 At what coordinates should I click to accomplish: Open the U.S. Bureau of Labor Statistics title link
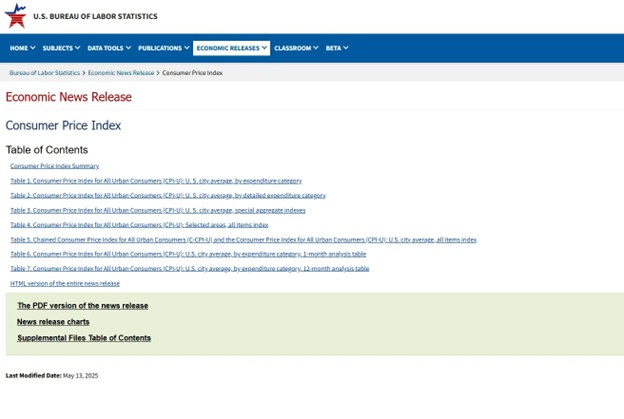(x=95, y=16)
